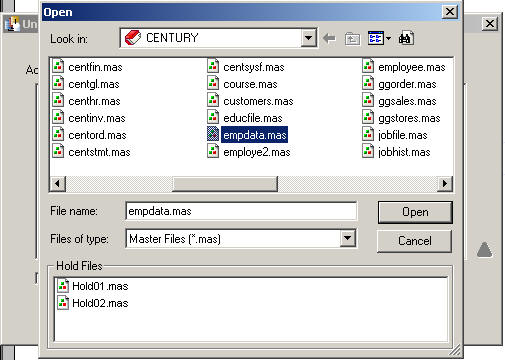Viewport: 505px width, 360px height.
Task: Select course.mas file icon
Action: click(x=213, y=83)
